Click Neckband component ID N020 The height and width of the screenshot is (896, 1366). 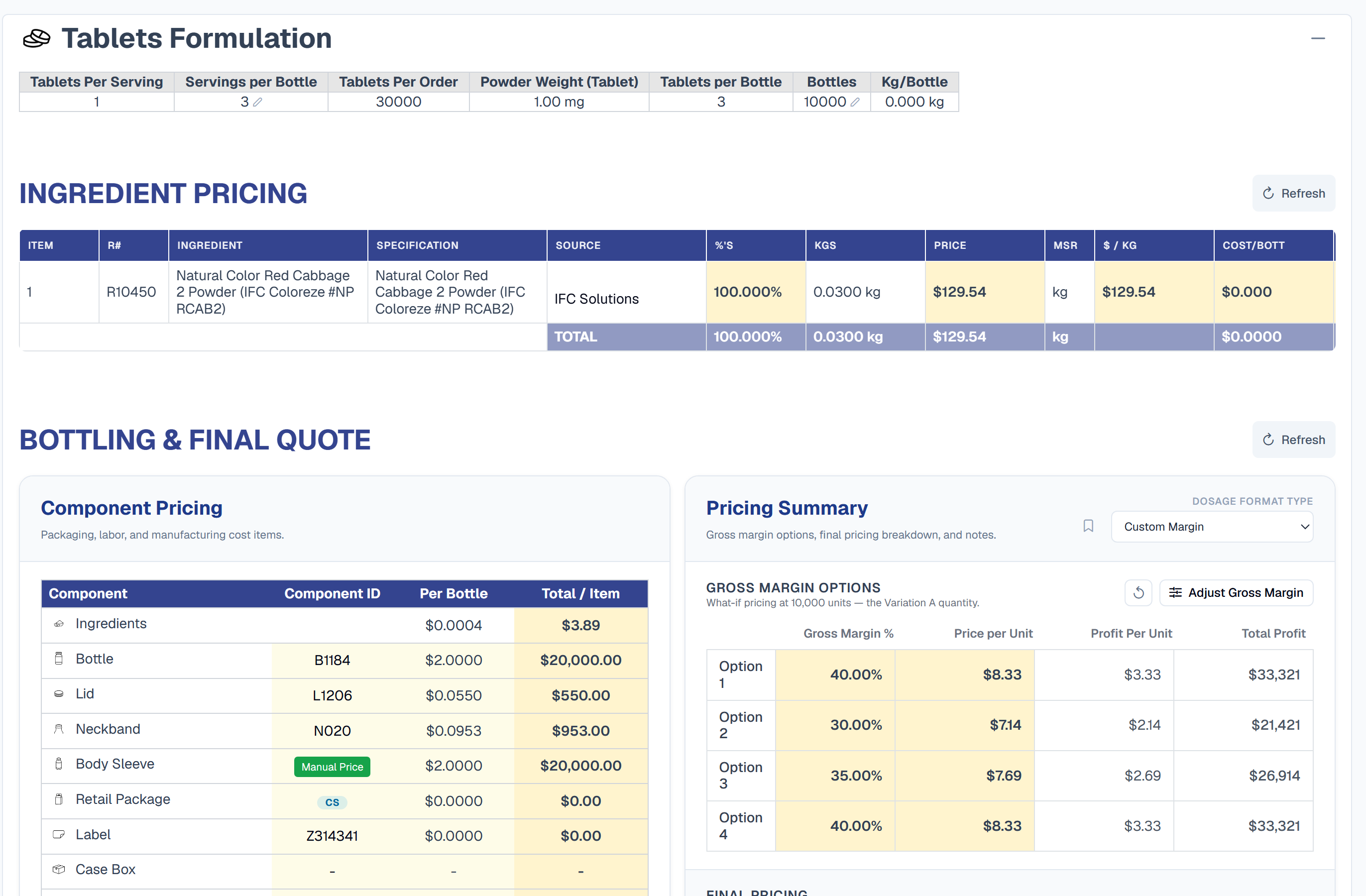point(332,731)
